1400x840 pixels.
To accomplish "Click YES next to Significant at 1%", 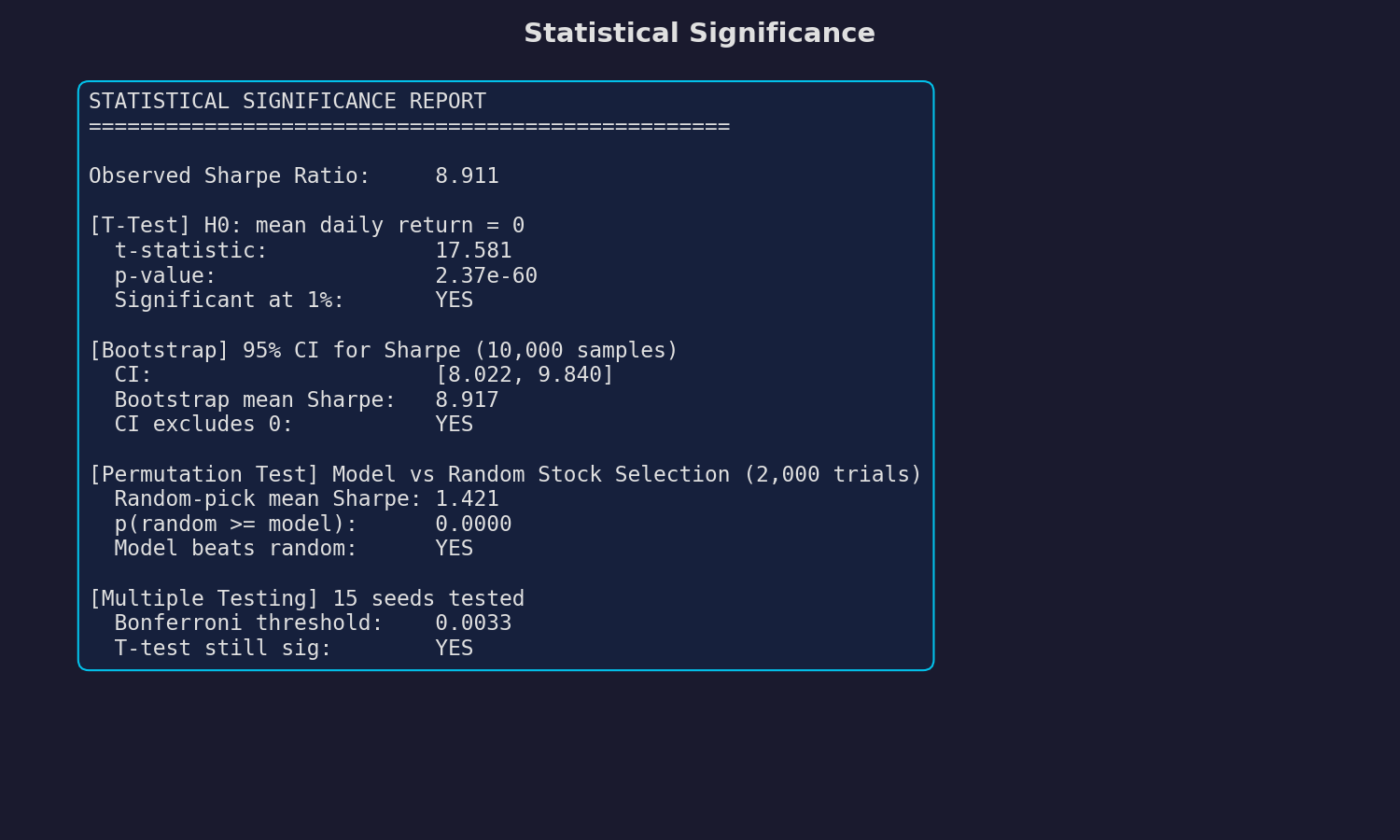I will point(454,300).
